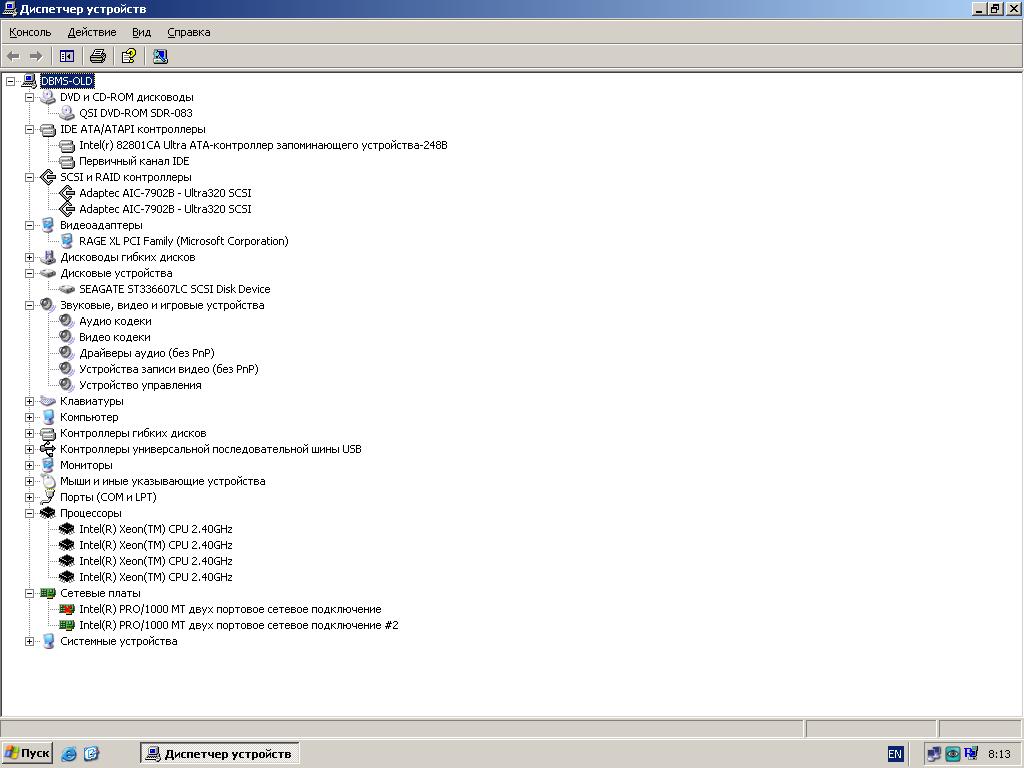Select Звуковые, видео и игровые устройства
The height and width of the screenshot is (768, 1024).
pos(162,305)
